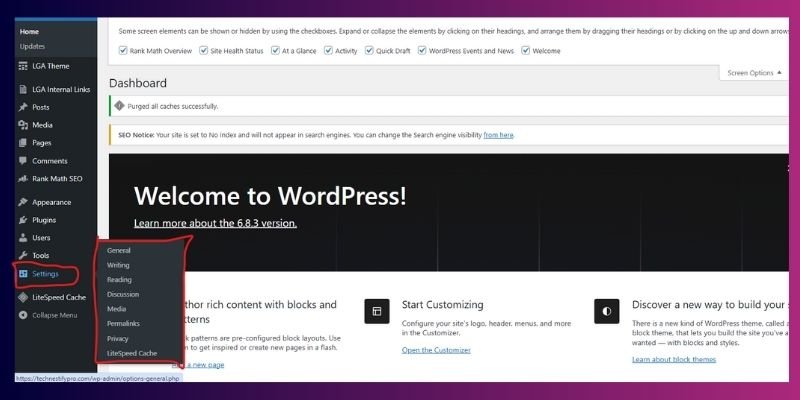Viewport: 800px width, 400px height.
Task: Open the Appearance menu
Action: tap(52, 202)
